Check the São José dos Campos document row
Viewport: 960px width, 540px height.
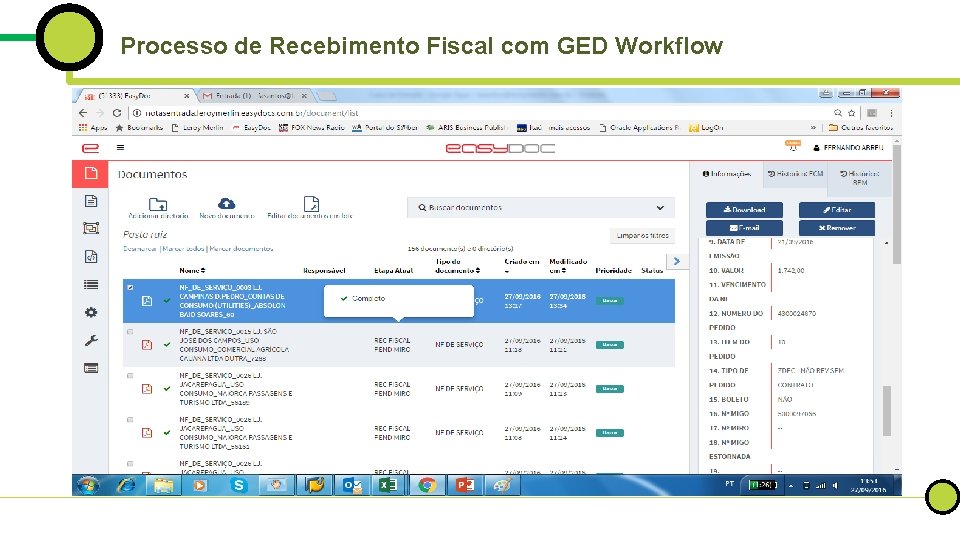[130, 331]
